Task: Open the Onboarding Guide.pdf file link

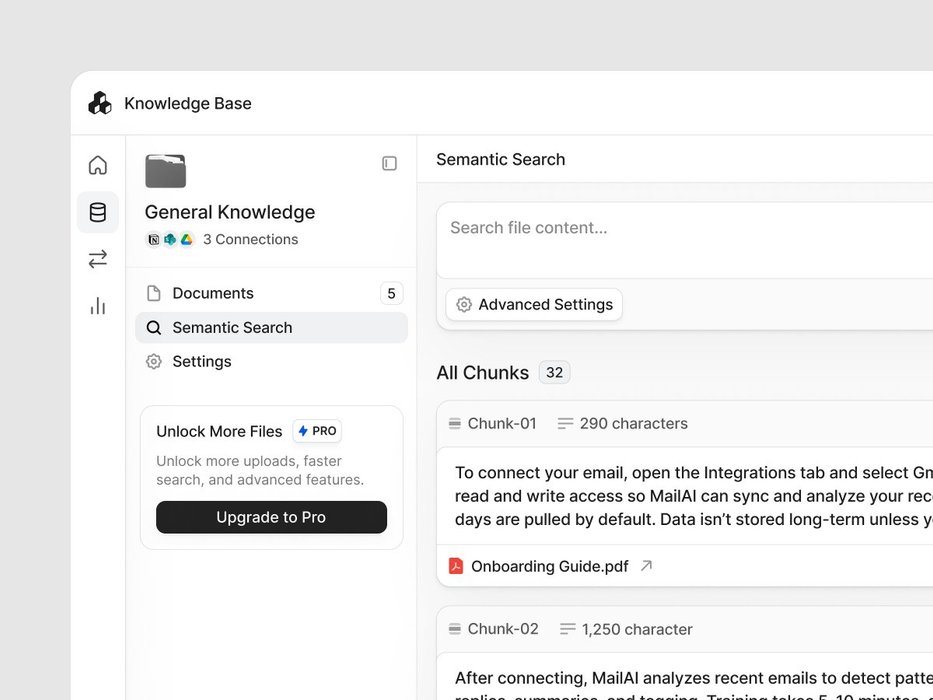Action: [549, 566]
